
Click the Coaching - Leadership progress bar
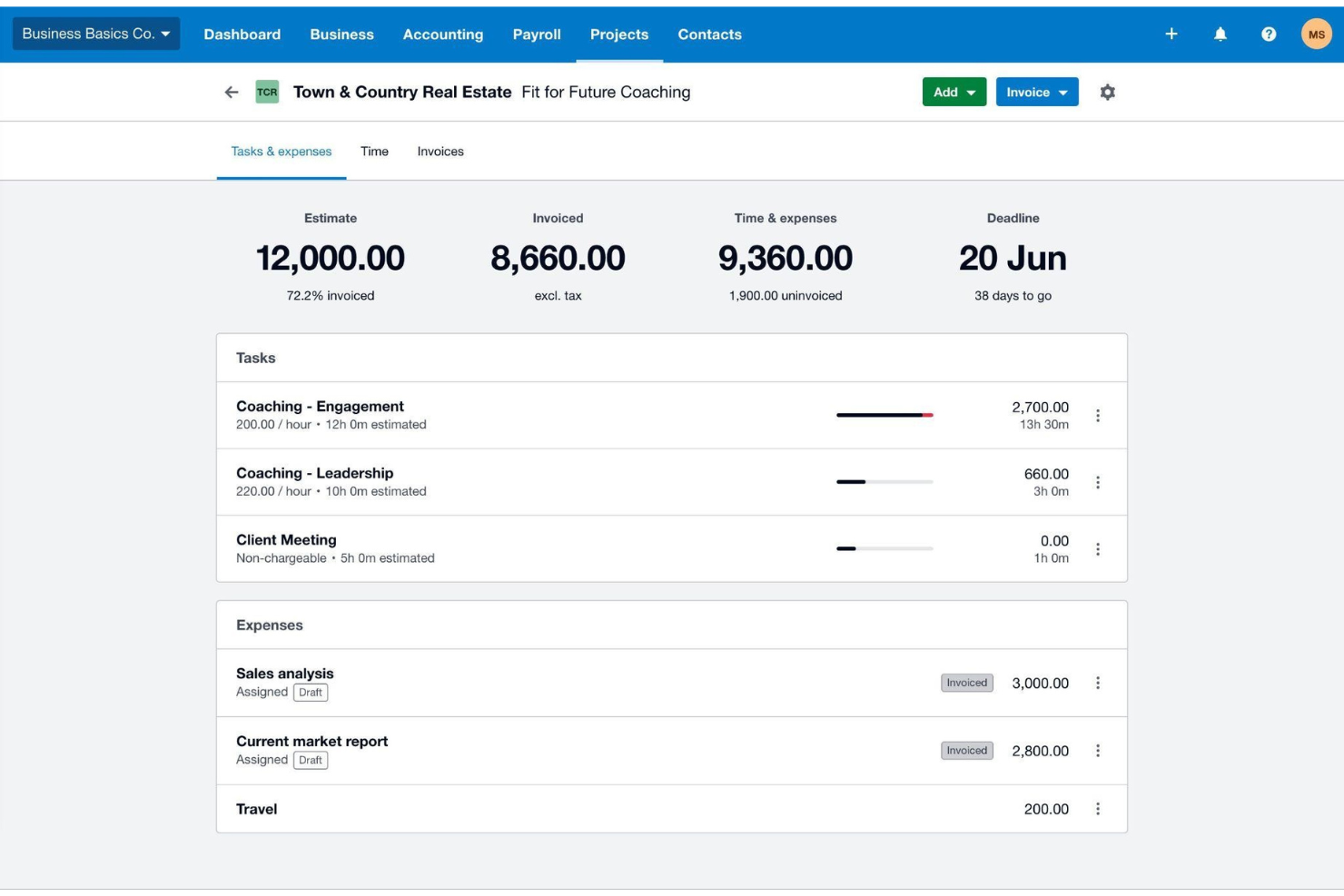884,482
